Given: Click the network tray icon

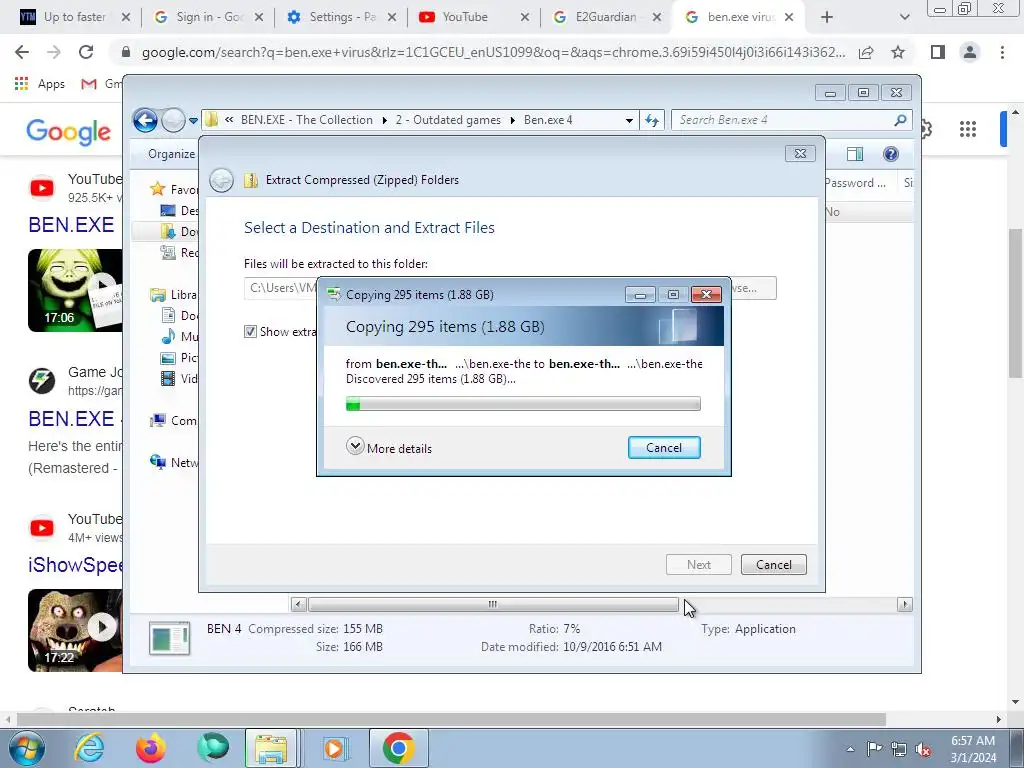Looking at the screenshot, I should [899, 749].
